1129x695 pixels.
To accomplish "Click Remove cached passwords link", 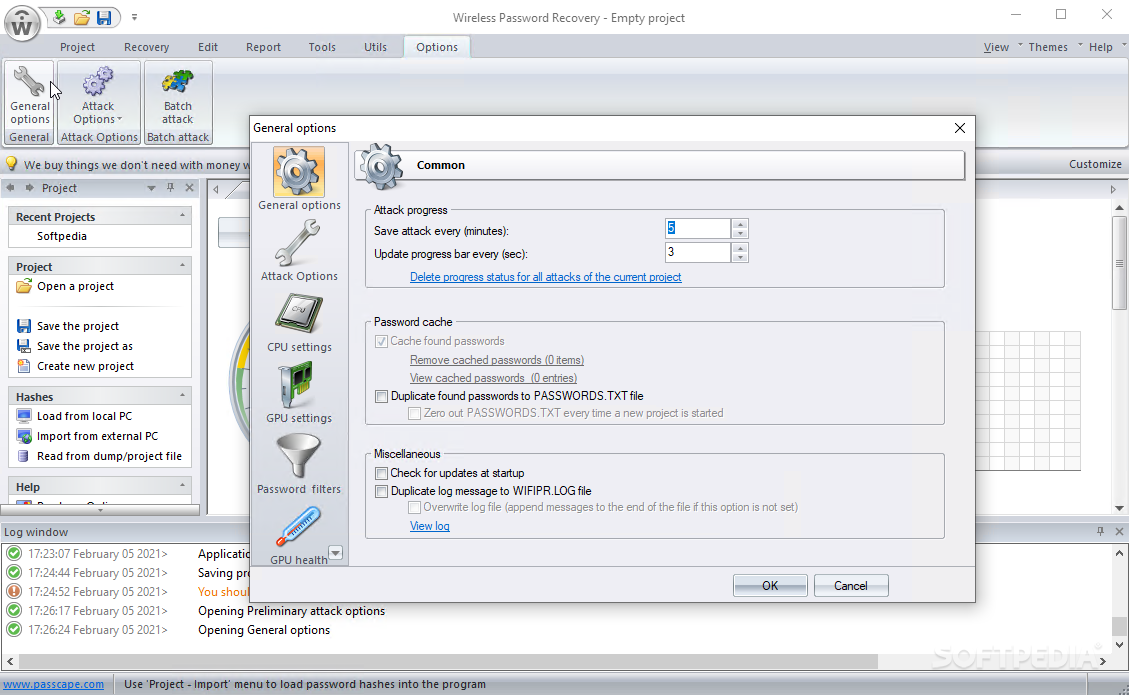I will (x=497, y=360).
